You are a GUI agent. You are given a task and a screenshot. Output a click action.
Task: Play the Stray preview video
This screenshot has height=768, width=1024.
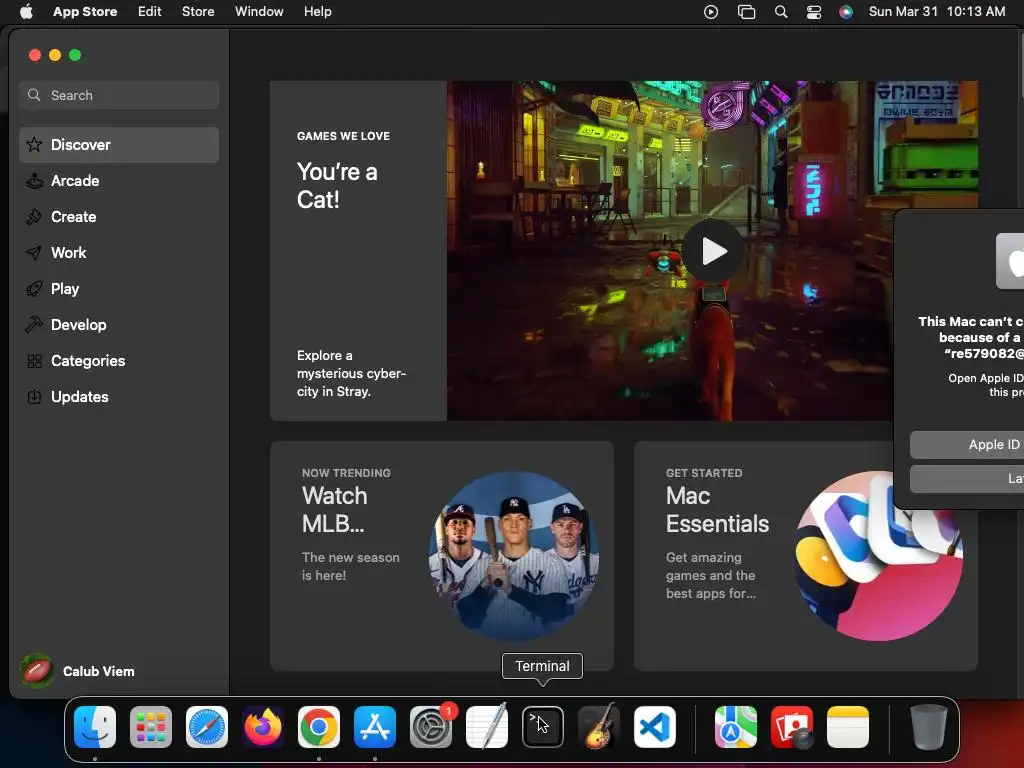pos(713,251)
